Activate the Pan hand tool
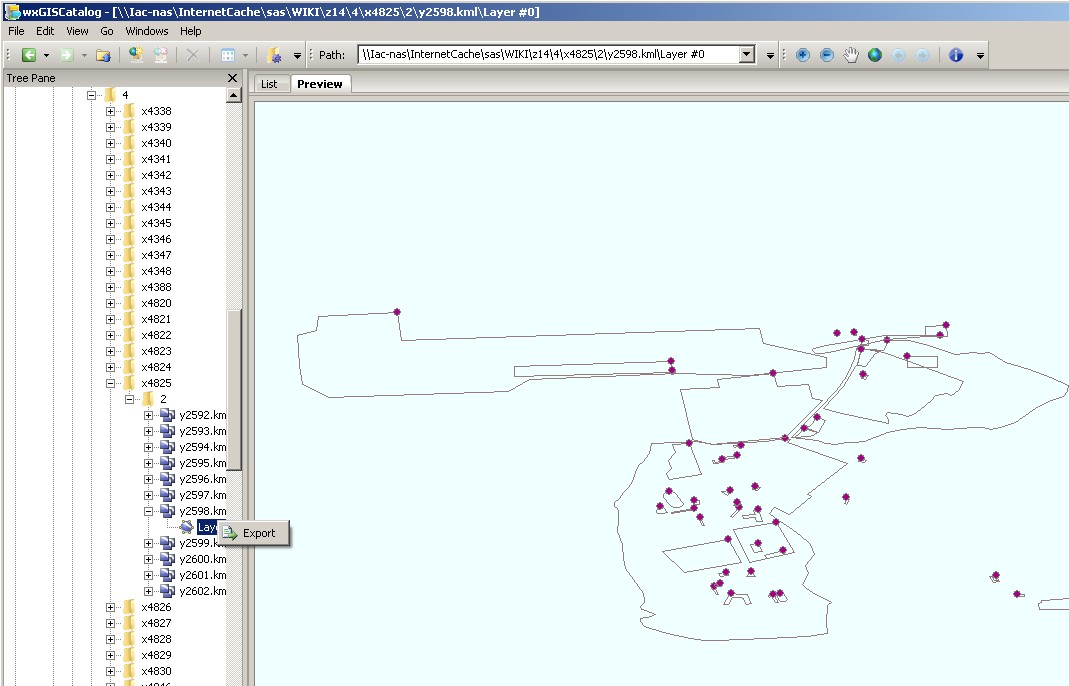The height and width of the screenshot is (686, 1069). click(x=851, y=55)
